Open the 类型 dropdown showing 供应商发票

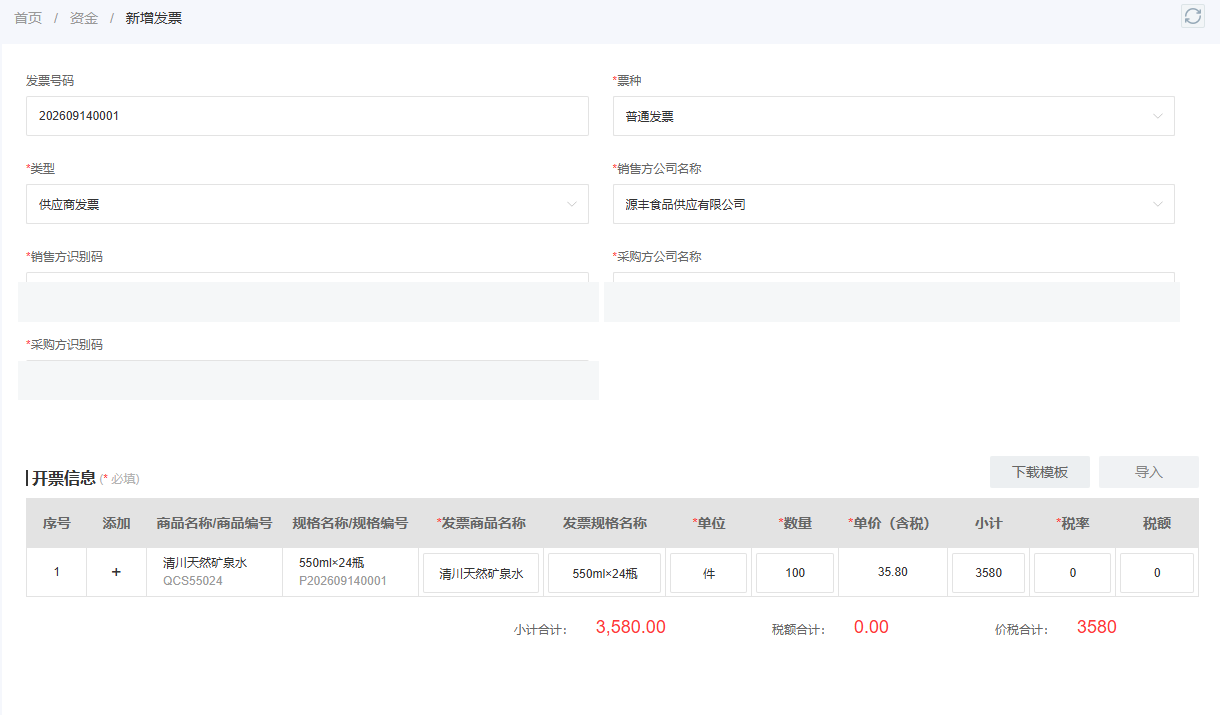click(x=307, y=204)
